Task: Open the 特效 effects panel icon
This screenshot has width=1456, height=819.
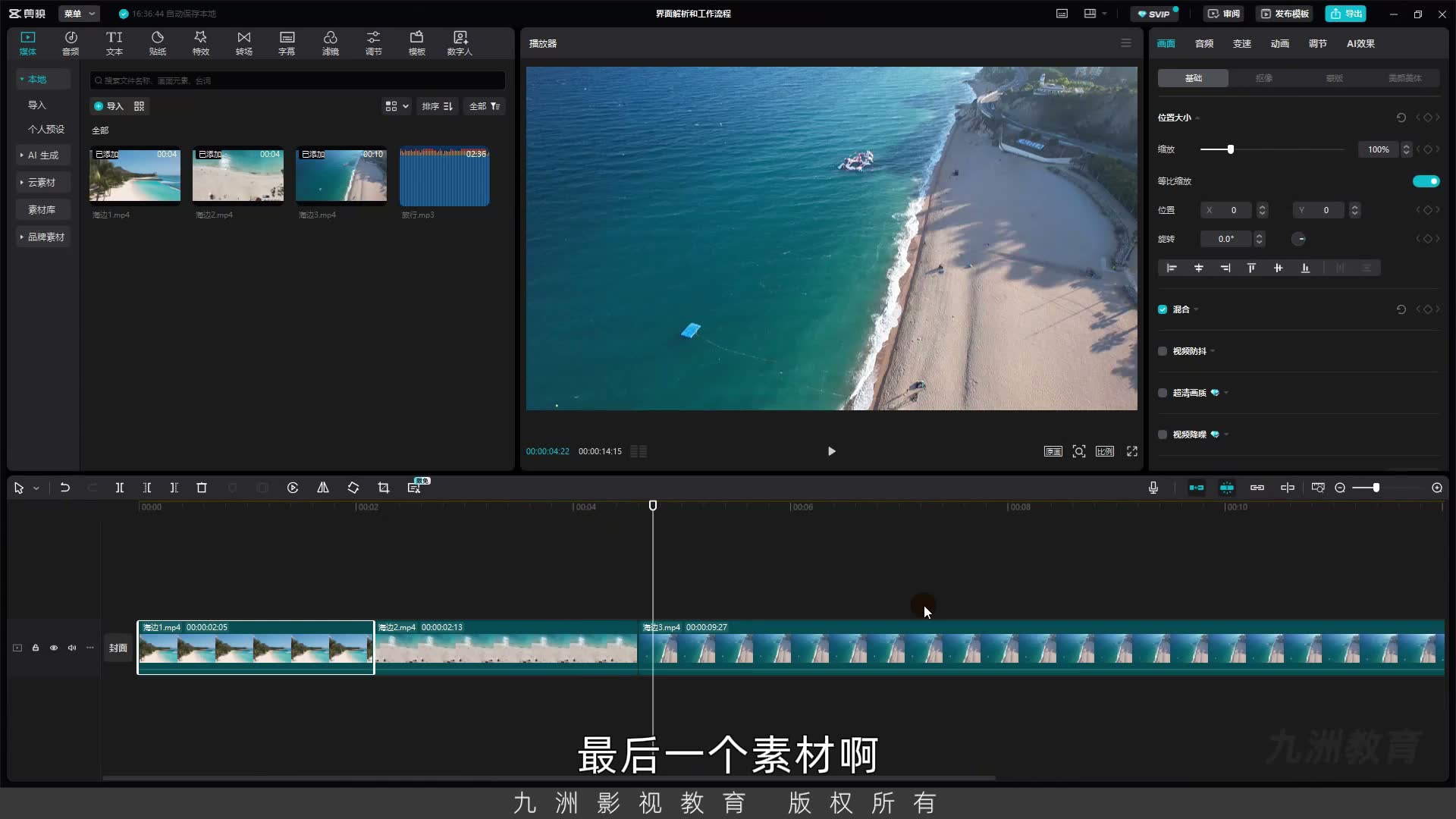Action: pos(200,43)
